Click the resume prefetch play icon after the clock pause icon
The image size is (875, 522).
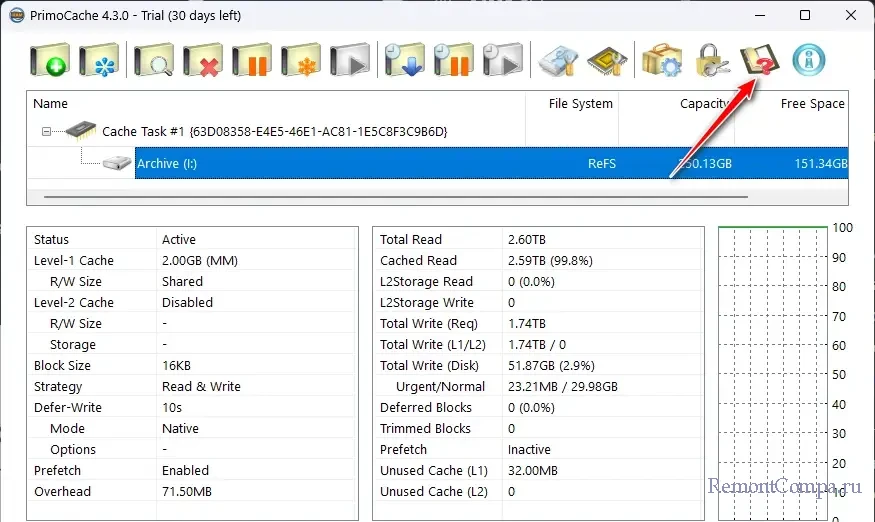tap(502, 60)
